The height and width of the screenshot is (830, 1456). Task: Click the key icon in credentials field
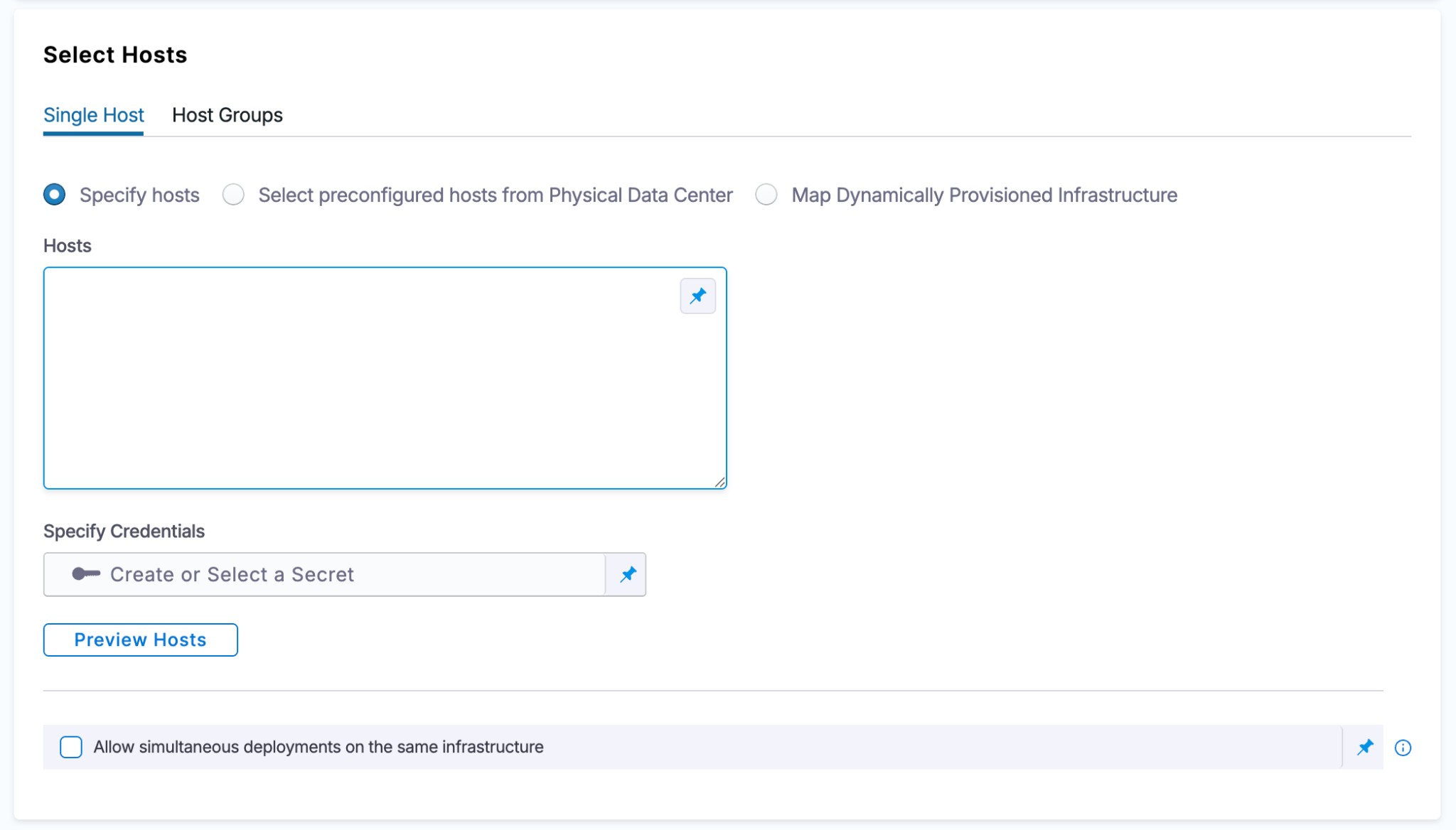click(86, 574)
